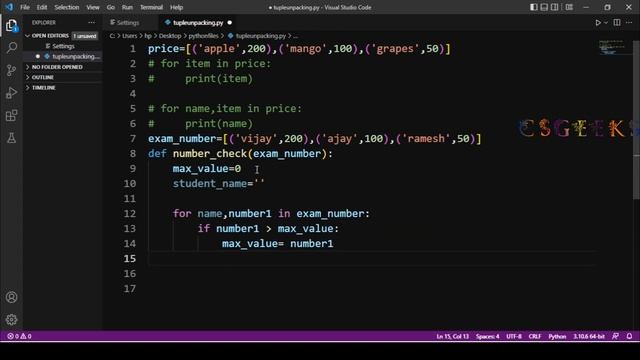
Task: Open the File menu
Action: pos(25,7)
